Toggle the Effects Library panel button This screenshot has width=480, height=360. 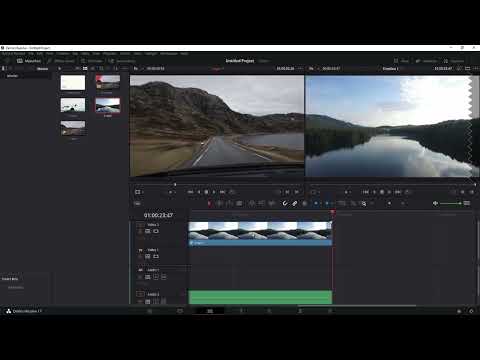click(x=61, y=61)
